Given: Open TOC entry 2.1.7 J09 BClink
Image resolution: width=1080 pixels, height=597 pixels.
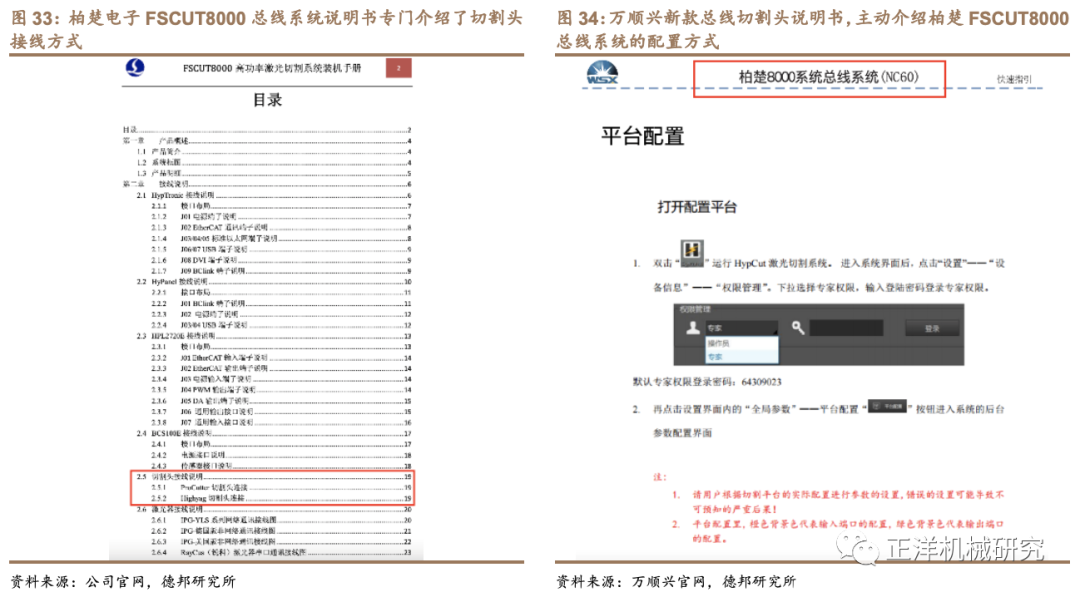Looking at the screenshot, I should pos(281,271).
